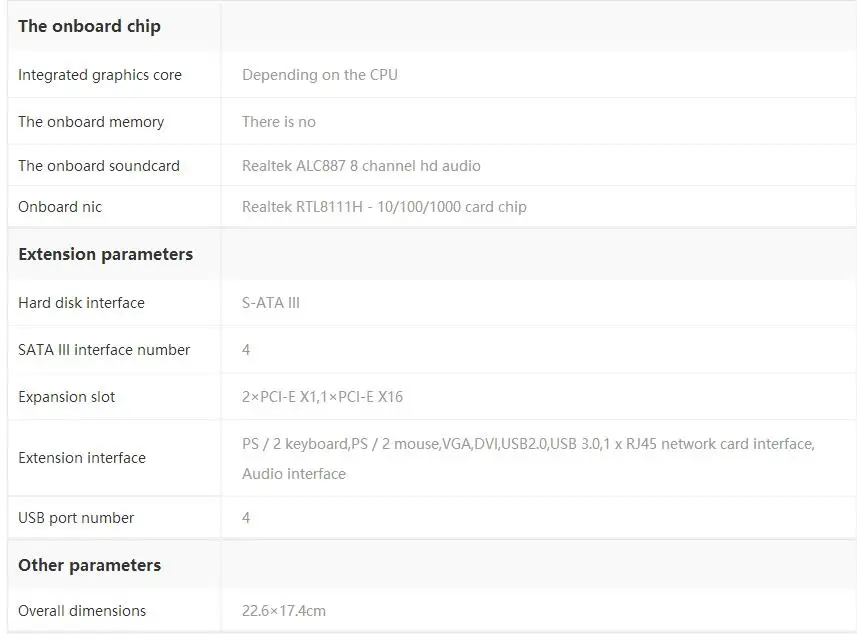Image resolution: width=857 pixels, height=634 pixels.
Task: Click the 'S-ATA III' value
Action: 271,303
